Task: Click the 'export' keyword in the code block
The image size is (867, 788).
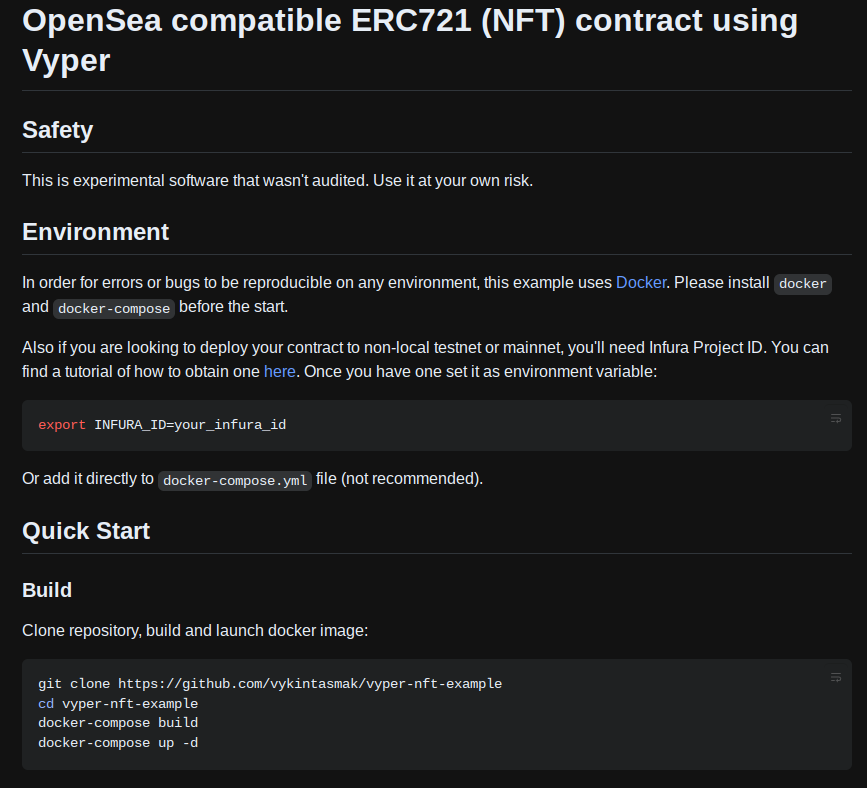Action: coord(62,425)
